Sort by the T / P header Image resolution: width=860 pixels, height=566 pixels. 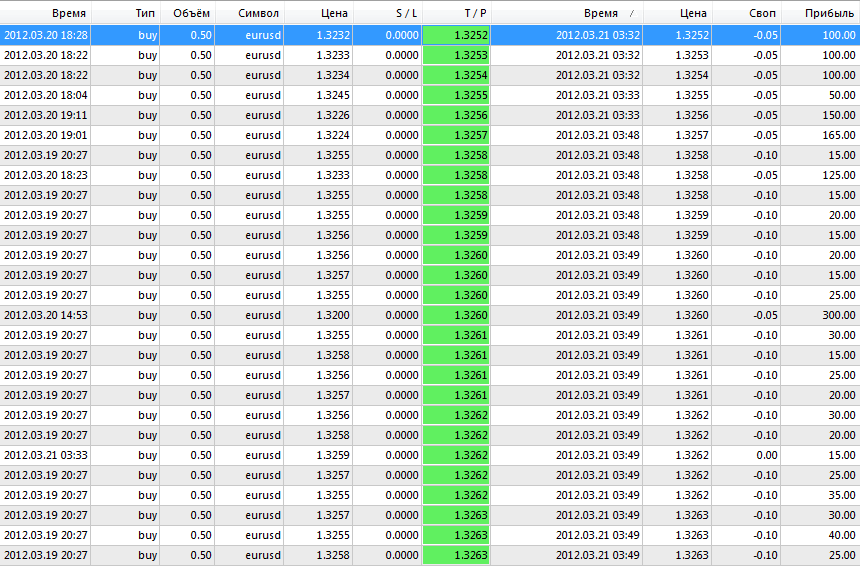point(457,13)
